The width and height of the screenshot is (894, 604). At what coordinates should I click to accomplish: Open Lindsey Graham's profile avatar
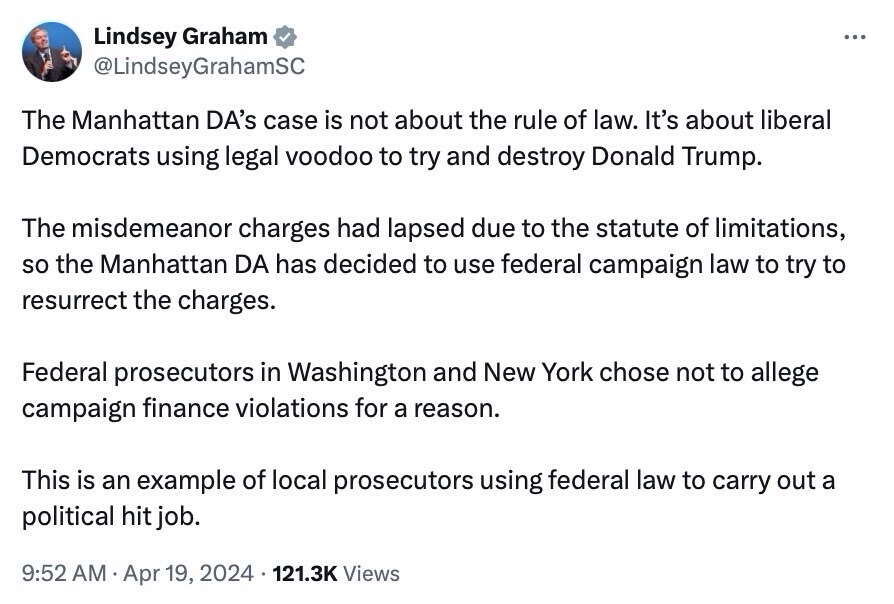click(52, 52)
